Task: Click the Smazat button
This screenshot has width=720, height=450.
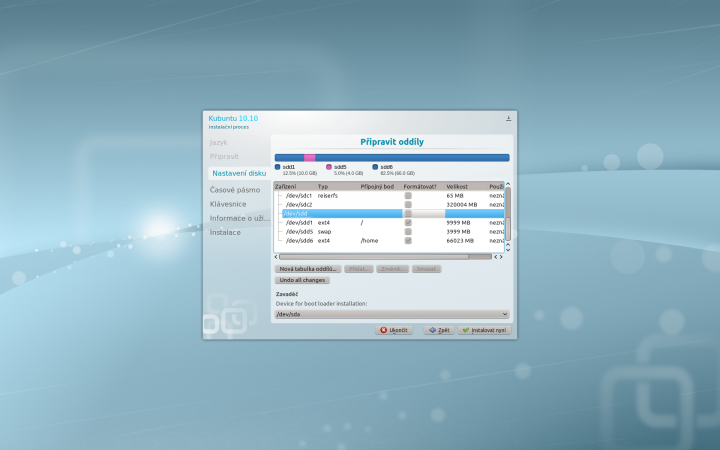Action: coord(427,269)
